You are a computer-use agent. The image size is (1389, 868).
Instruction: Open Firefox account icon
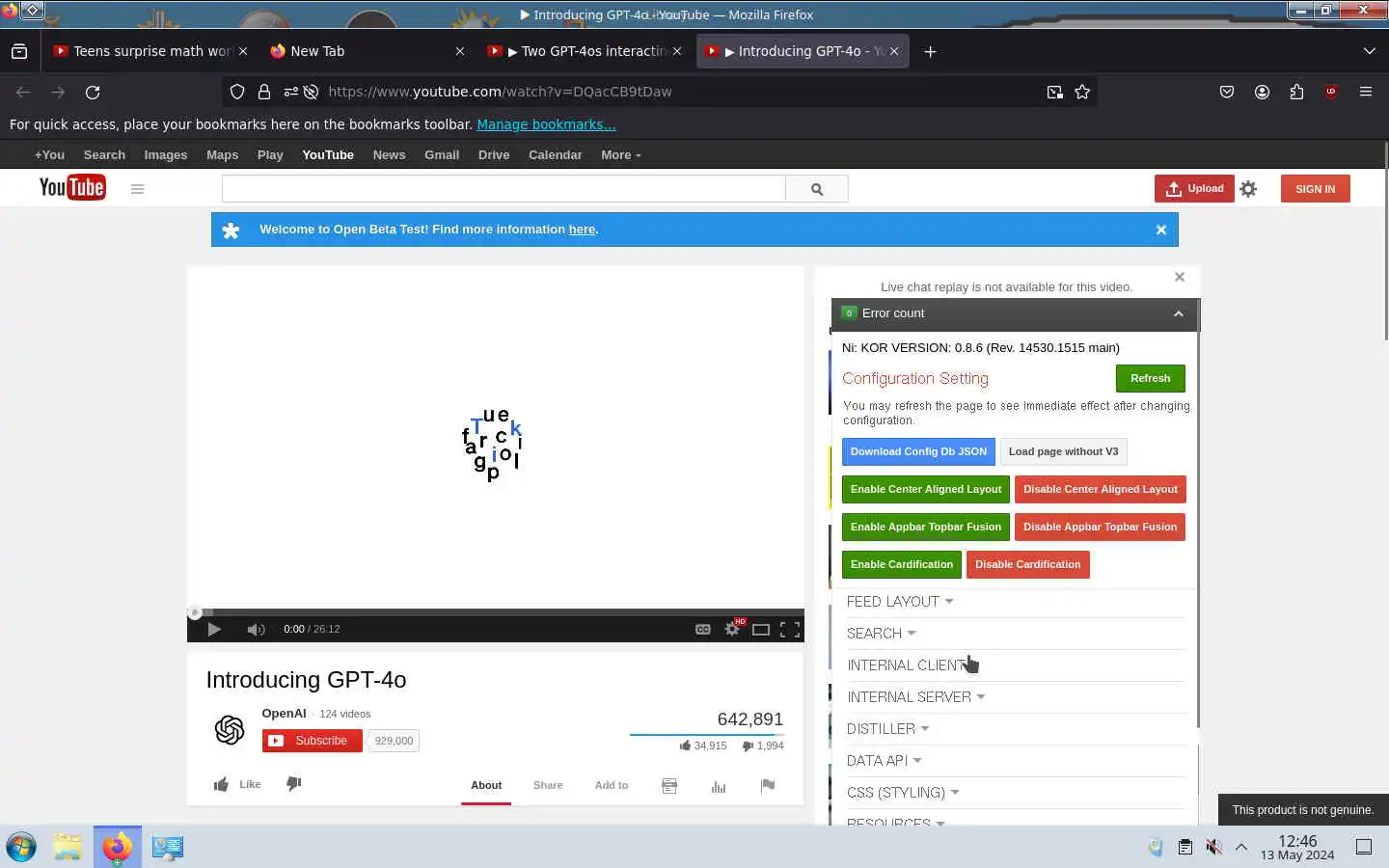[x=1262, y=92]
